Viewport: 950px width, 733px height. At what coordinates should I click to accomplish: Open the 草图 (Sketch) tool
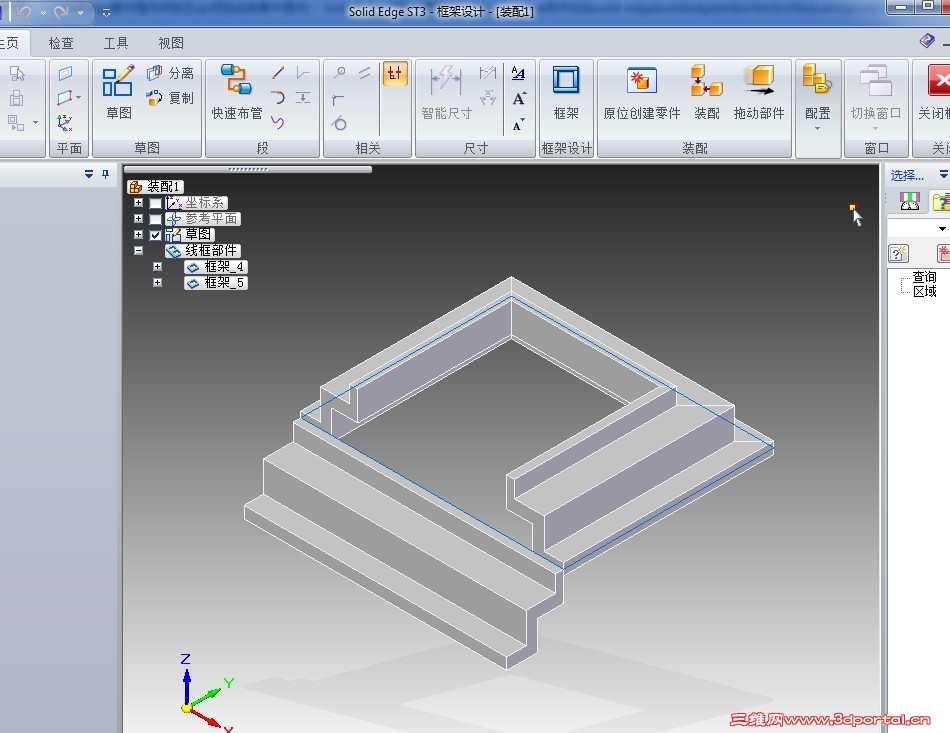118,92
